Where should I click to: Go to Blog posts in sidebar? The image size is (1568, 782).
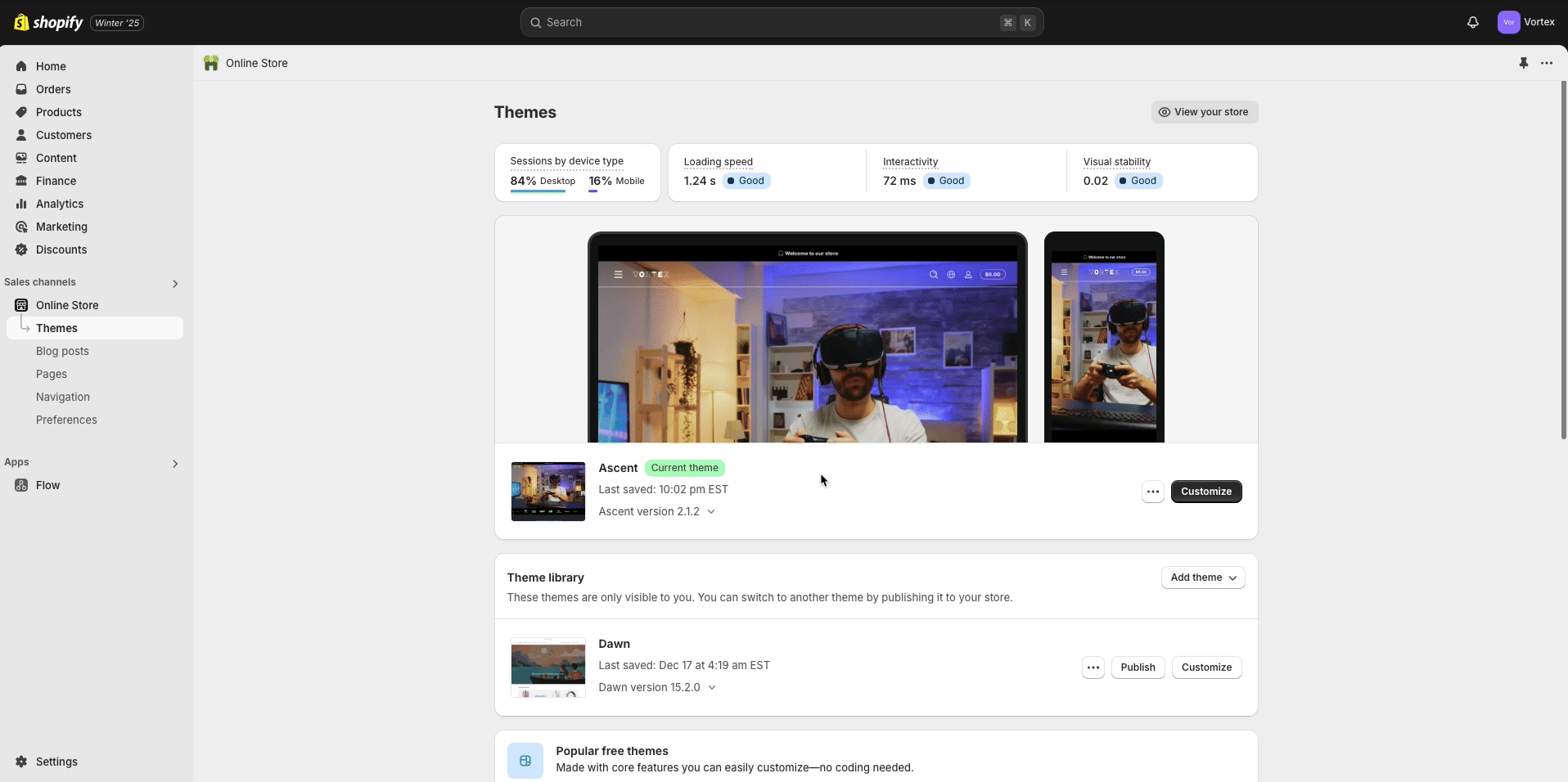click(x=62, y=351)
